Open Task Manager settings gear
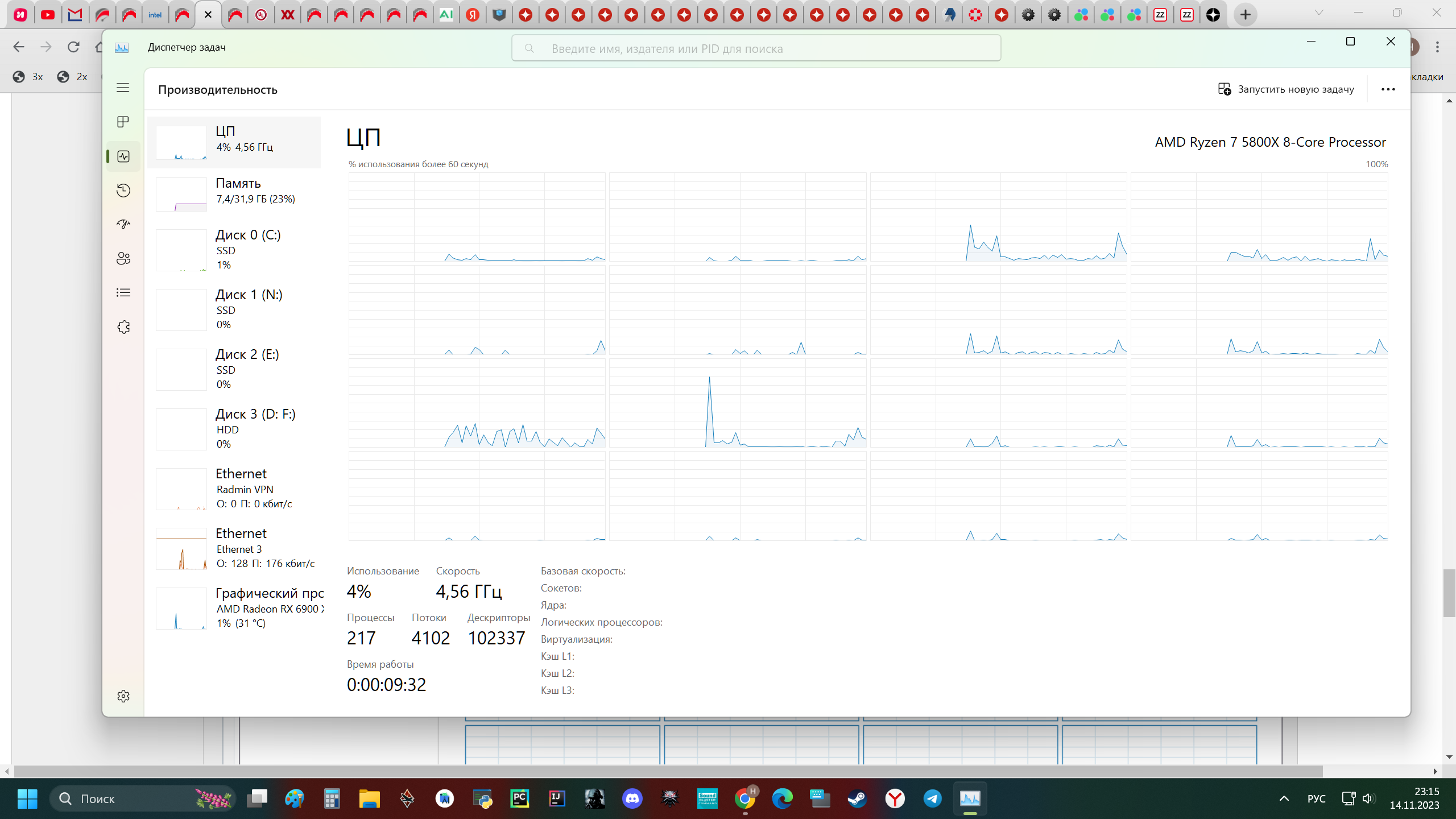Screen dimensions: 1456x819 tap(123, 696)
